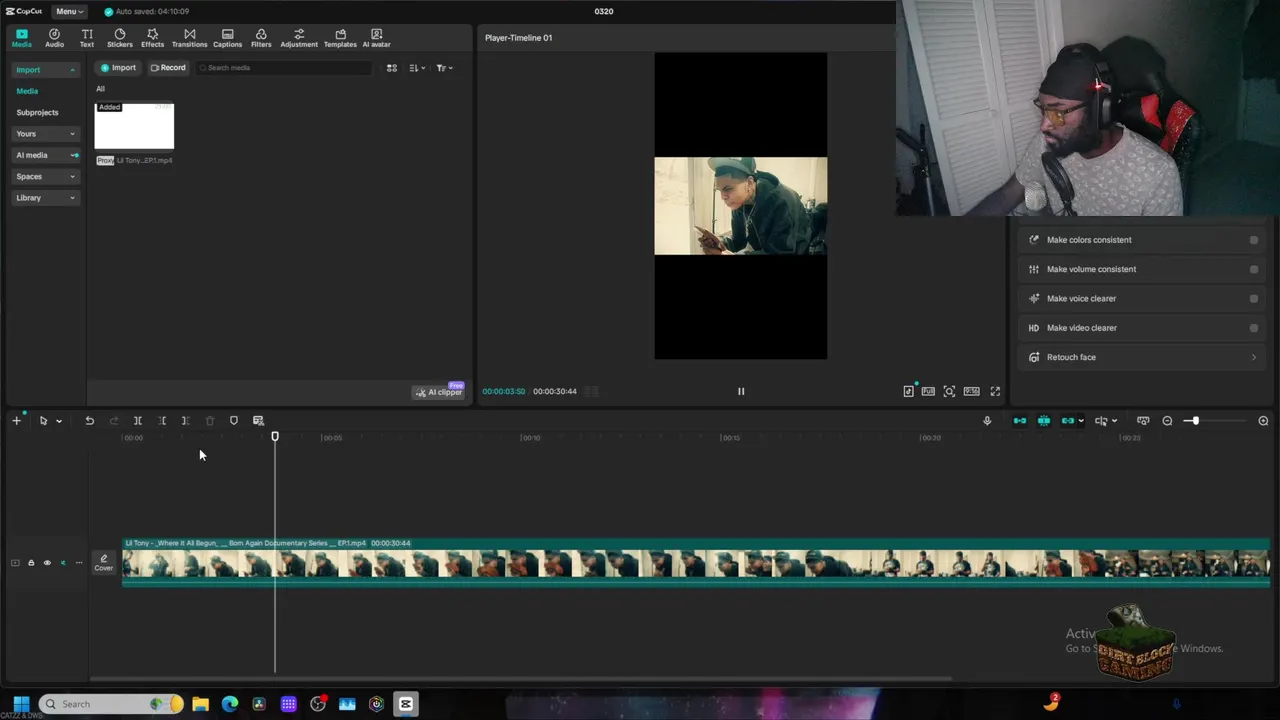Viewport: 1280px width, 720px height.
Task: Open the pointer tool mode dropdown
Action: click(x=59, y=421)
